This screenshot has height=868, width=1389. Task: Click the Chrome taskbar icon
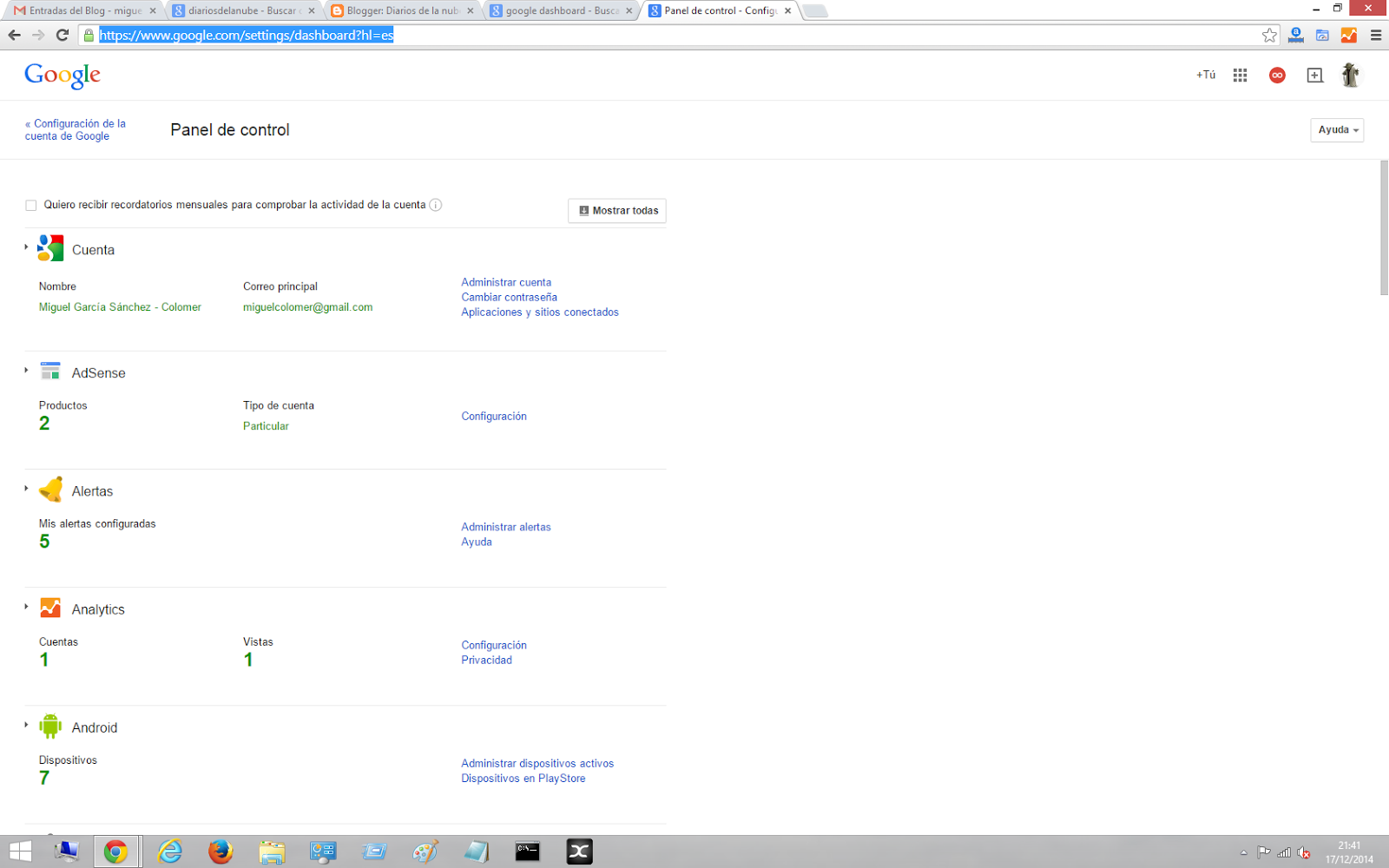tap(115, 852)
